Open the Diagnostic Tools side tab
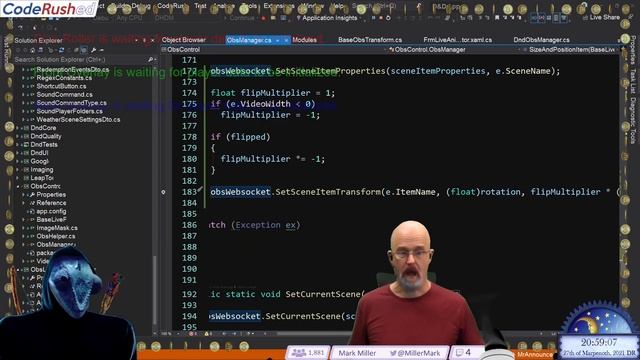This screenshot has height=360, width=640. pos(633,121)
